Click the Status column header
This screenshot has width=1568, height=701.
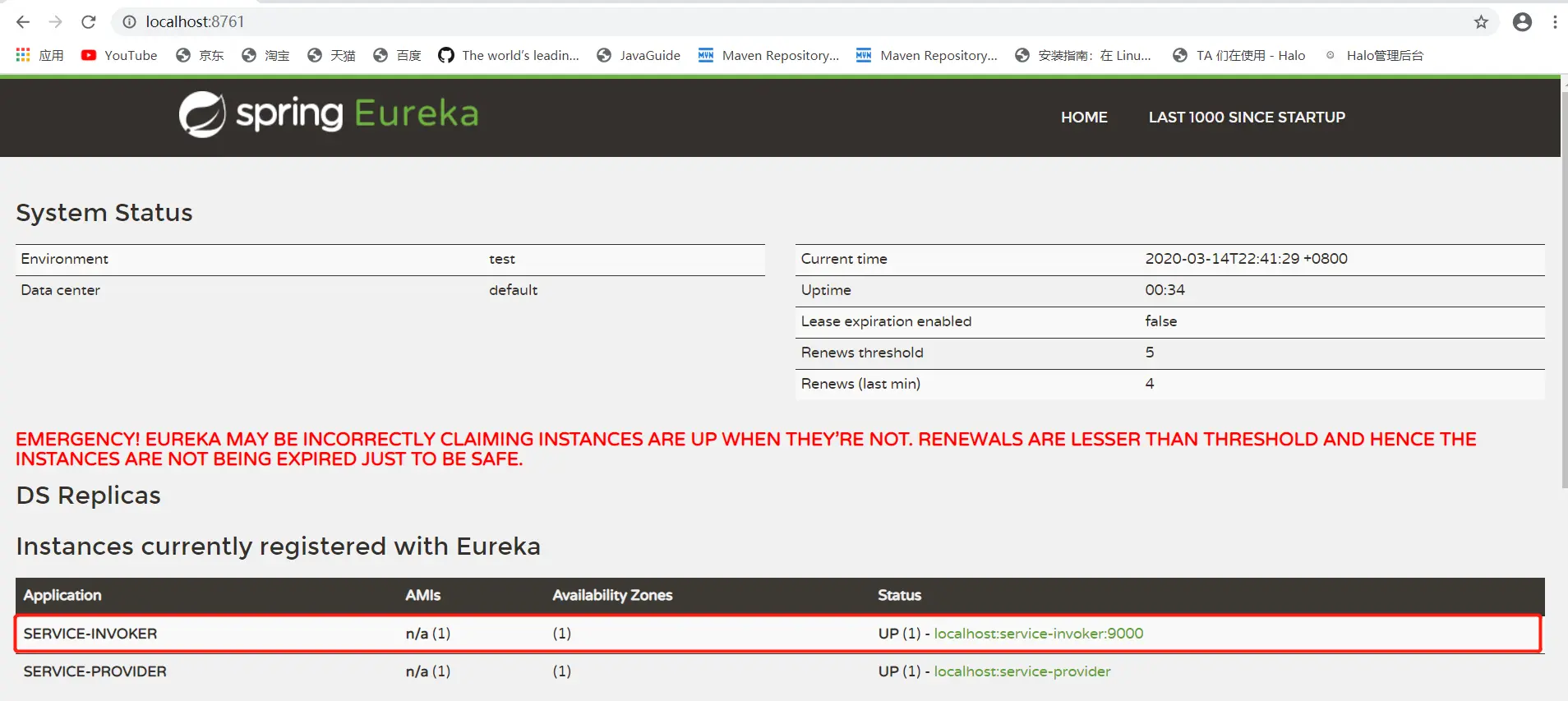[900, 595]
